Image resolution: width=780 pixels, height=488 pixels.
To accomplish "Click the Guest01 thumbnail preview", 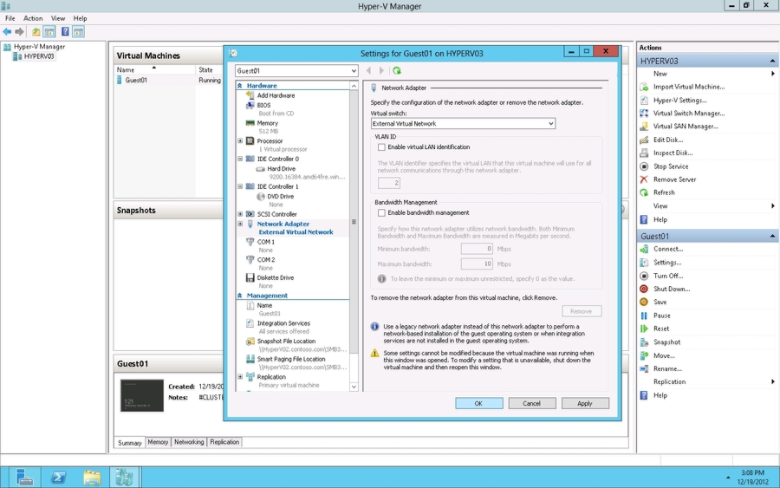I will (142, 395).
